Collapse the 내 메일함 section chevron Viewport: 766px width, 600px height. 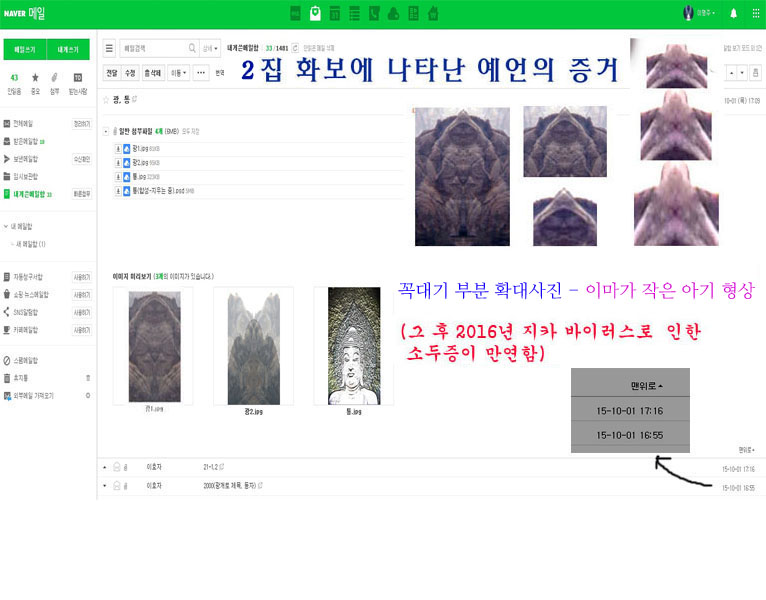click(6, 226)
